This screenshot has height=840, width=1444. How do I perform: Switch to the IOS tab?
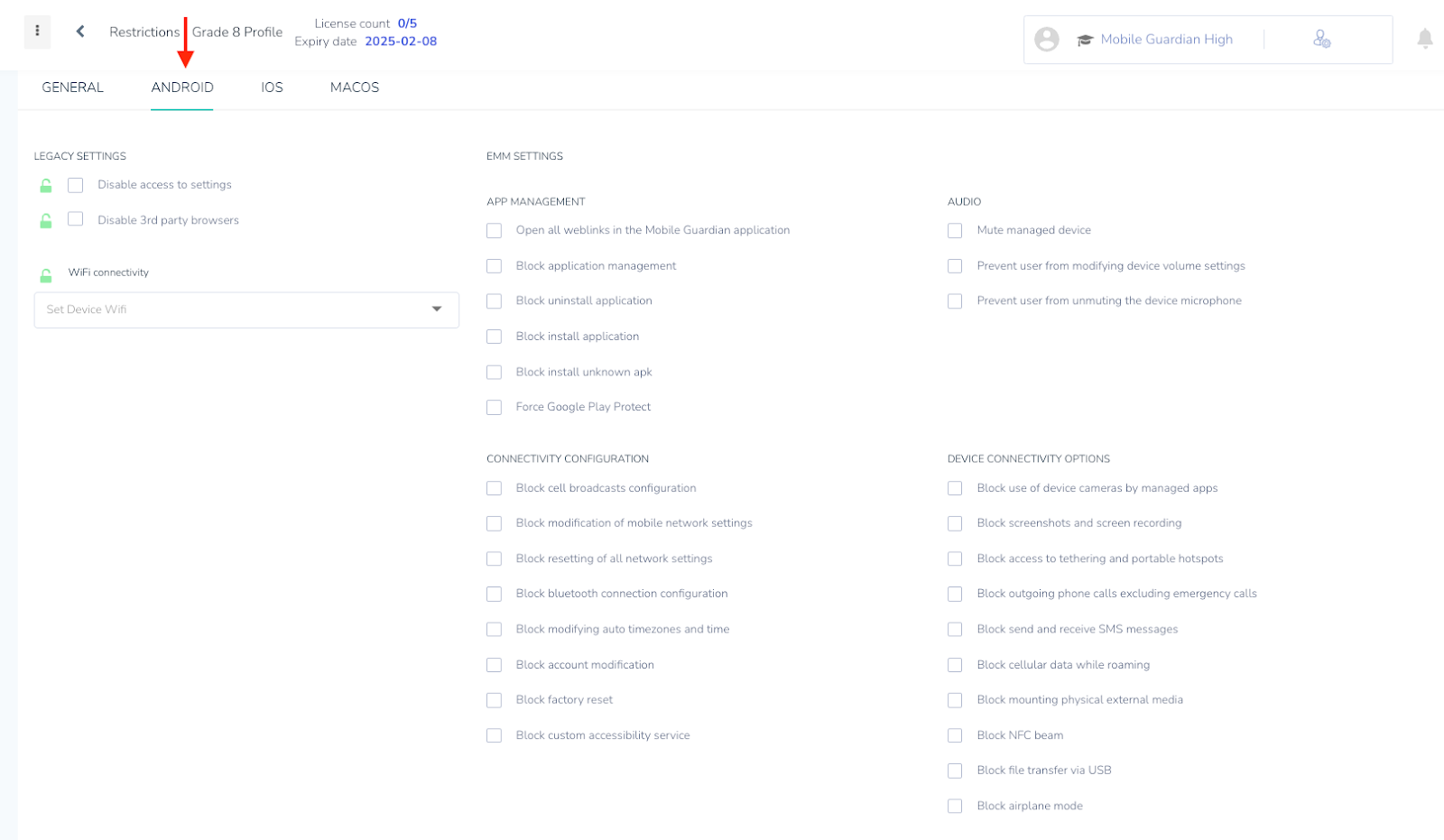click(272, 88)
